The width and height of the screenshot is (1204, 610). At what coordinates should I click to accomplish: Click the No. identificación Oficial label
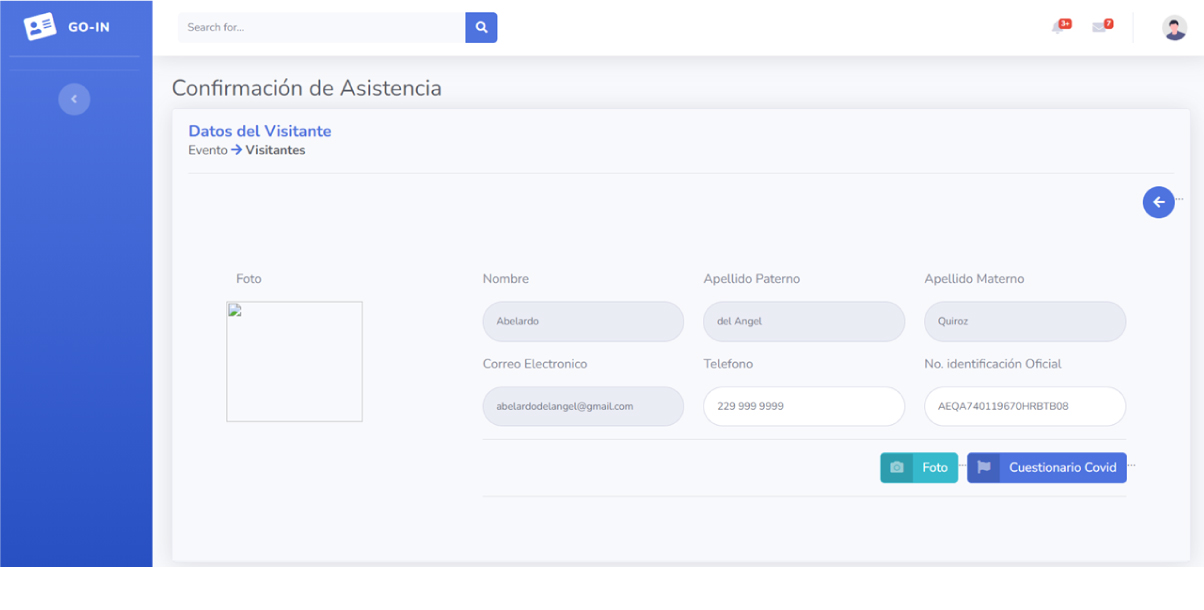[x=993, y=364]
